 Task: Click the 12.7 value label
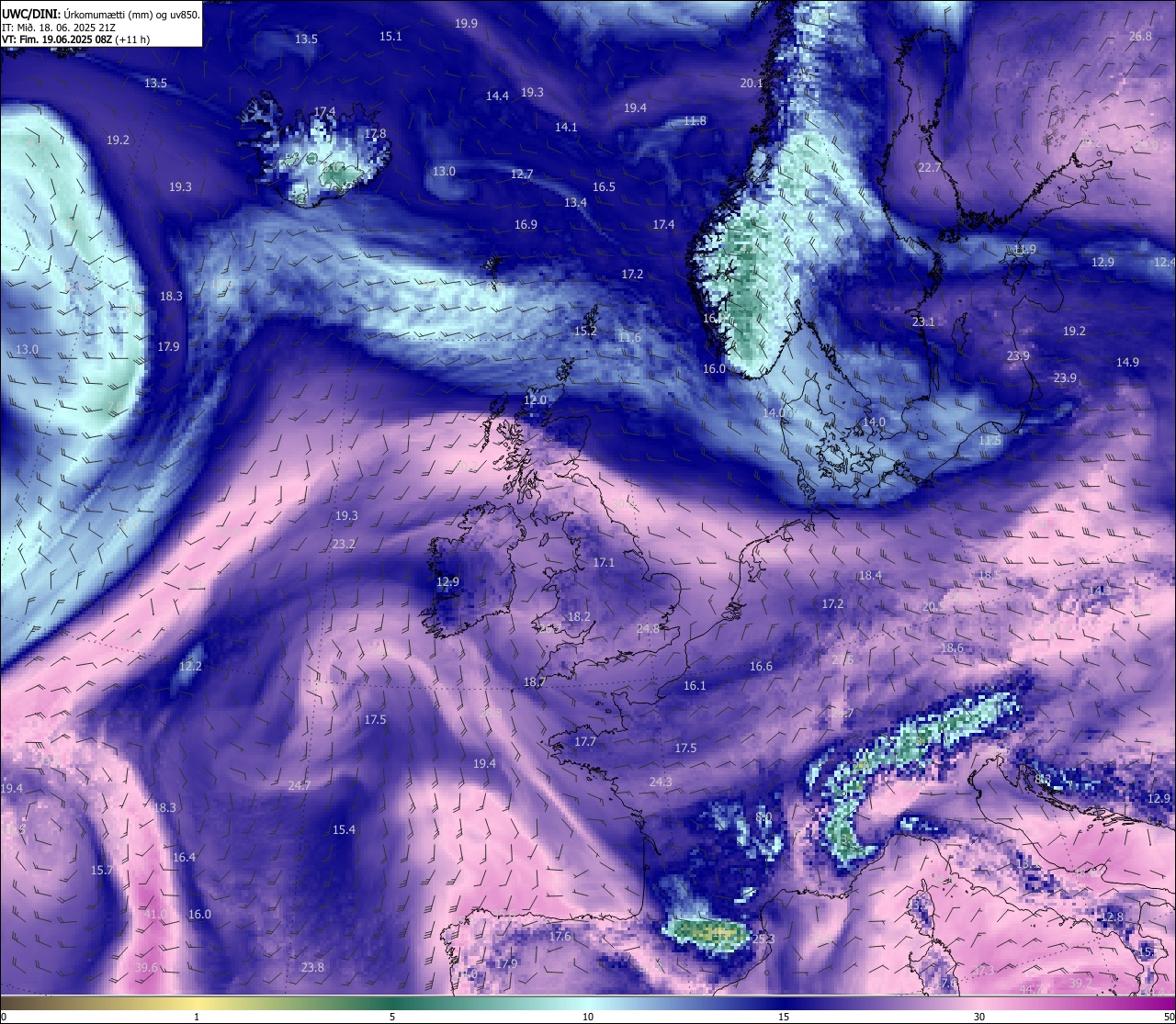click(522, 174)
